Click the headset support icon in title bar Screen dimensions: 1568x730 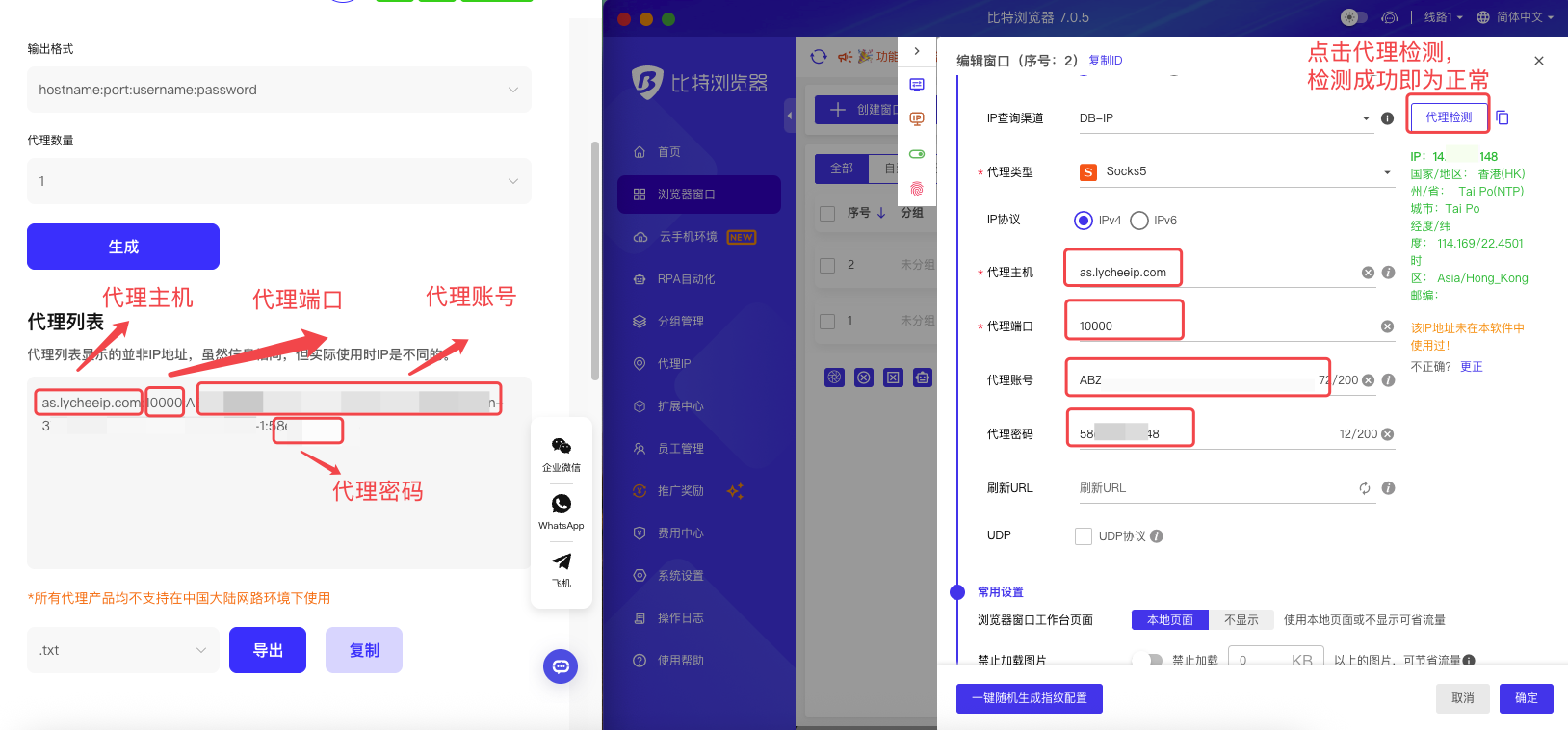(x=1389, y=17)
